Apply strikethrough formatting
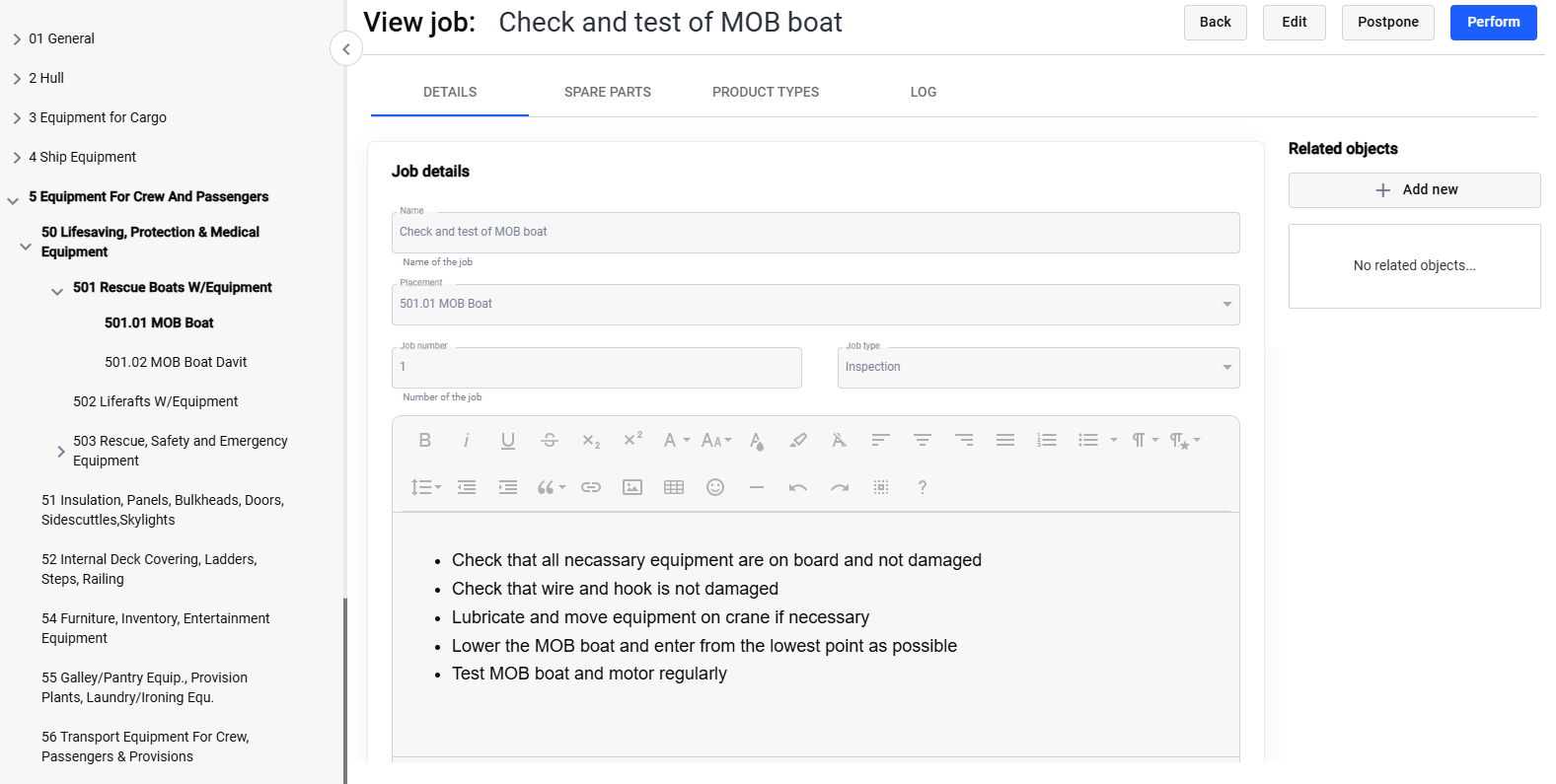This screenshot has height=784, width=1556. click(x=550, y=441)
